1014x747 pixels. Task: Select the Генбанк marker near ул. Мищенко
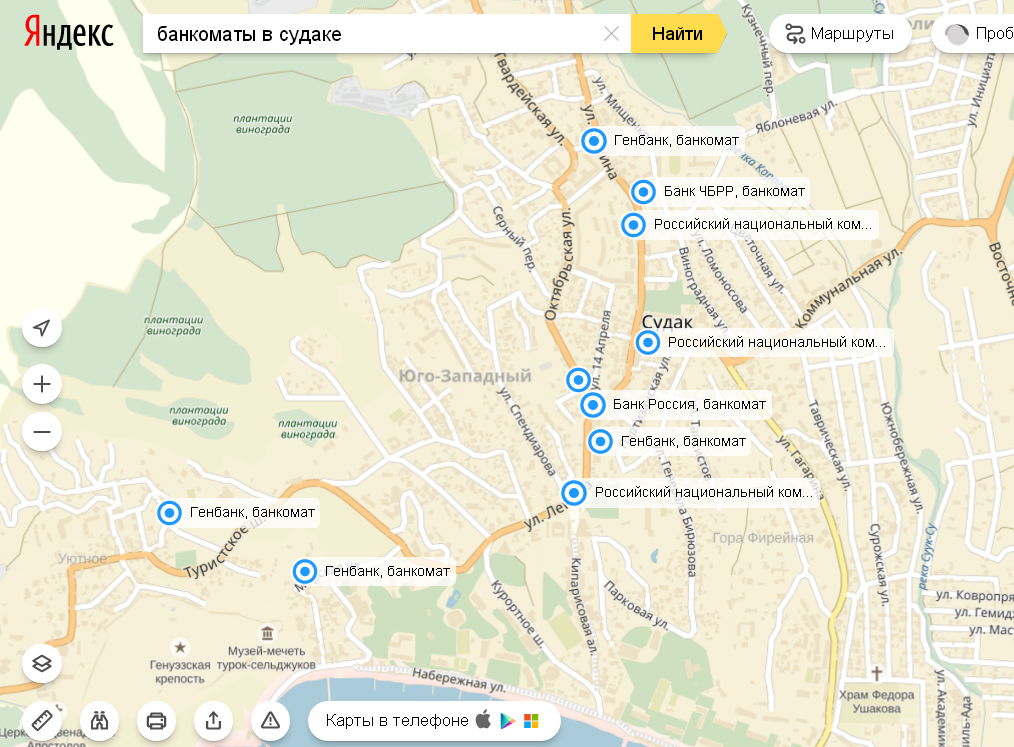pyautogui.click(x=594, y=141)
